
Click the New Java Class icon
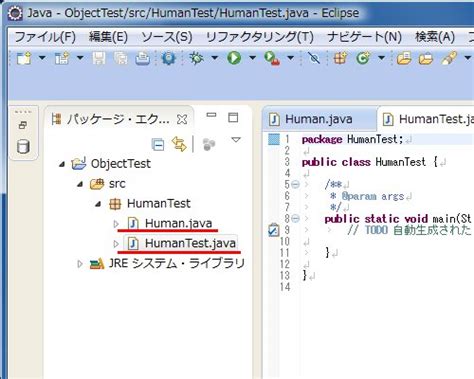[x=363, y=58]
